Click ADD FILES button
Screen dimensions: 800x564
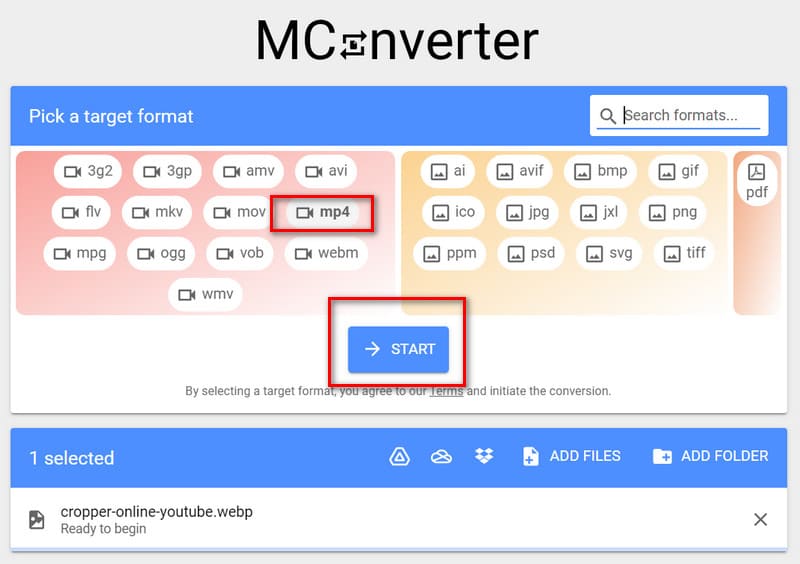[572, 456]
